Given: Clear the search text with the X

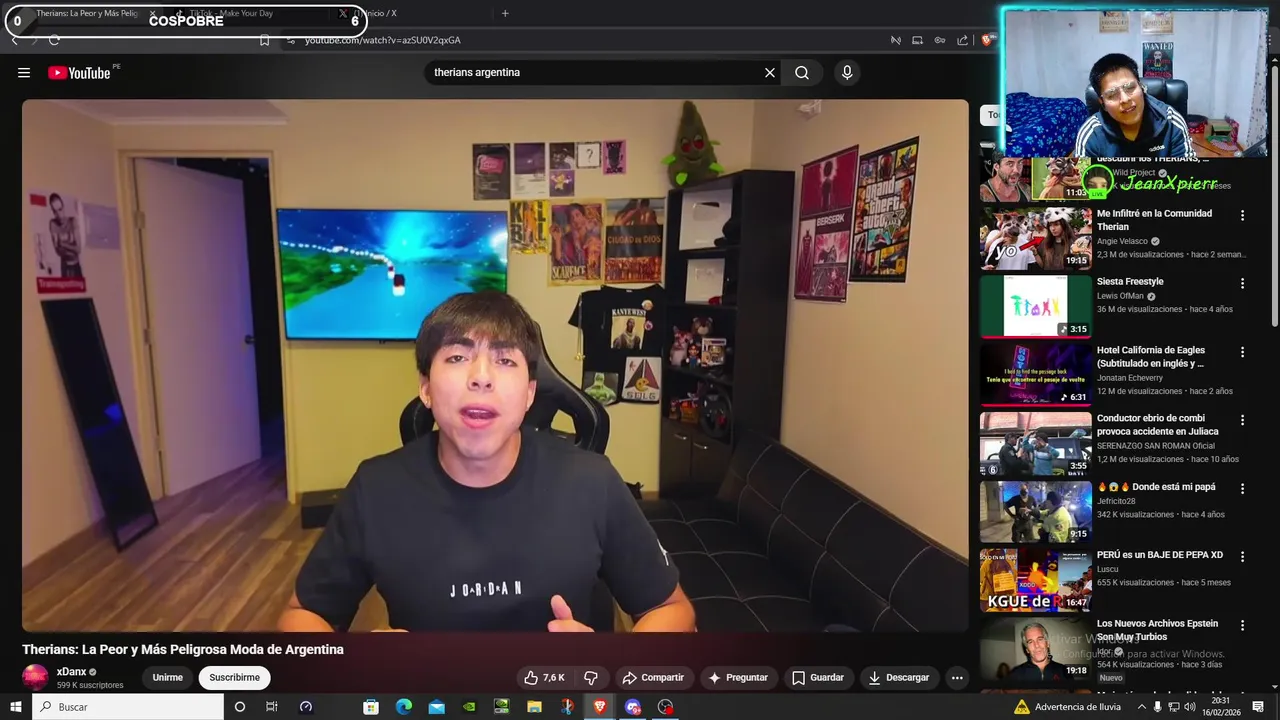Looking at the screenshot, I should (x=770, y=72).
